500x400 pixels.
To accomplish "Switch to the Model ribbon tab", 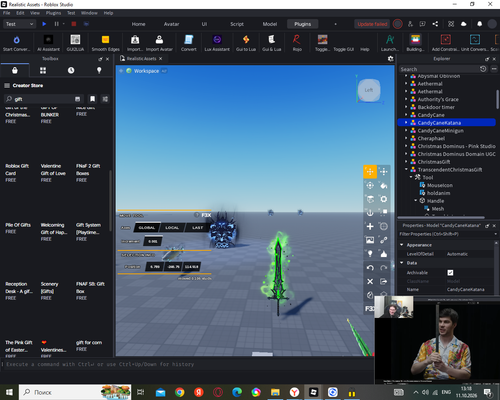I will (x=270, y=24).
